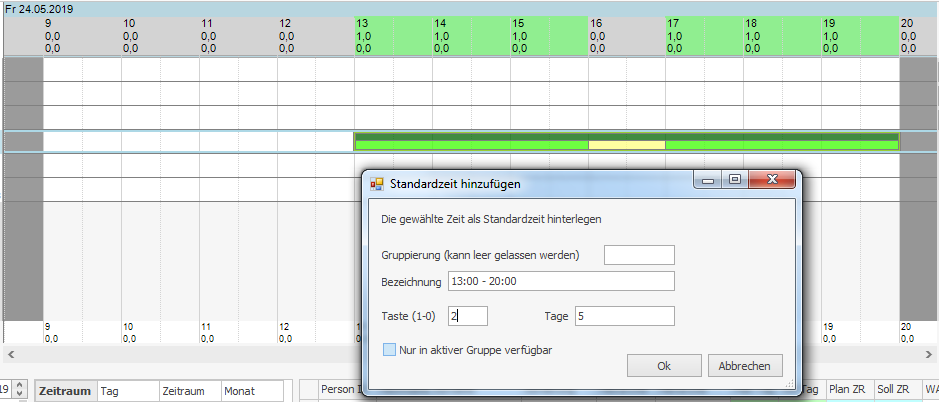Image resolution: width=939 pixels, height=402 pixels.
Task: Click the yellow break segment in schedule bar
Action: tap(626, 145)
